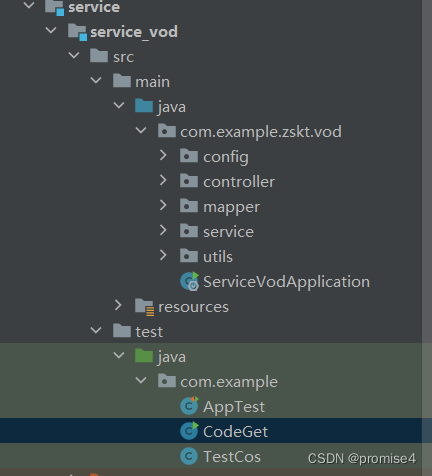Collapse the service module node
Image resolution: width=432 pixels, height=476 pixels.
point(29,5)
